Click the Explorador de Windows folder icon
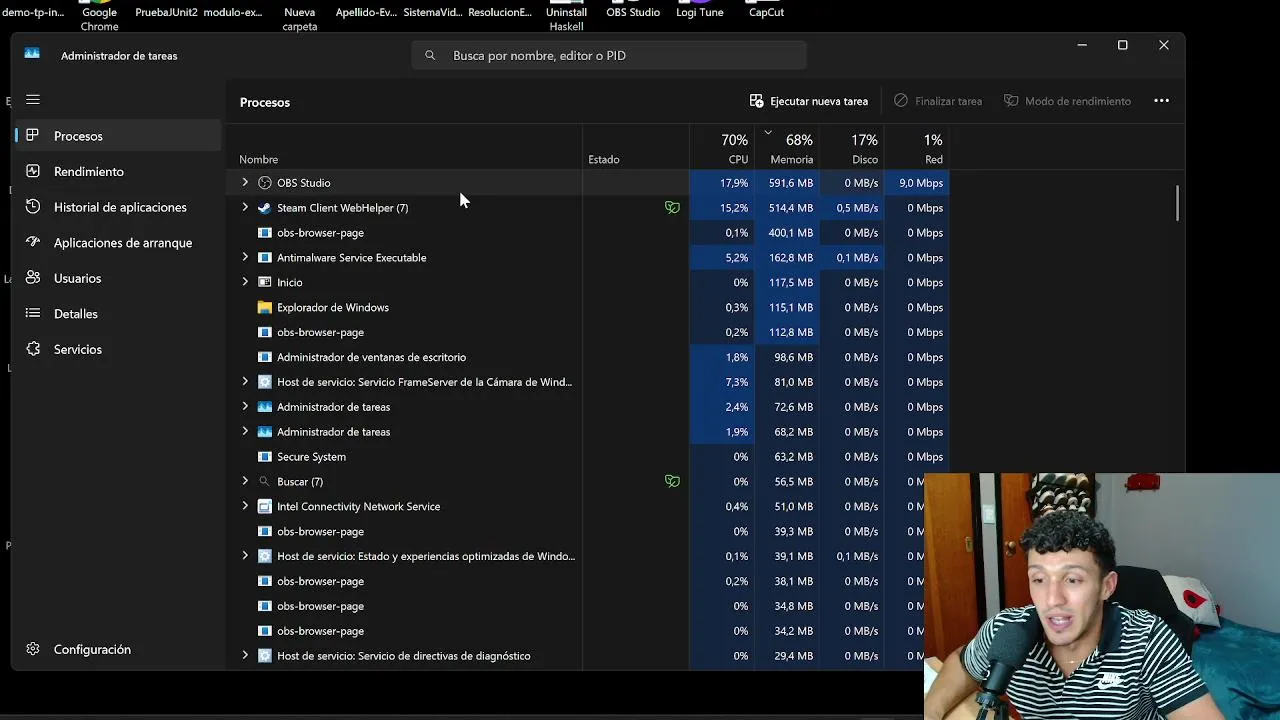1280x720 pixels. tap(264, 307)
